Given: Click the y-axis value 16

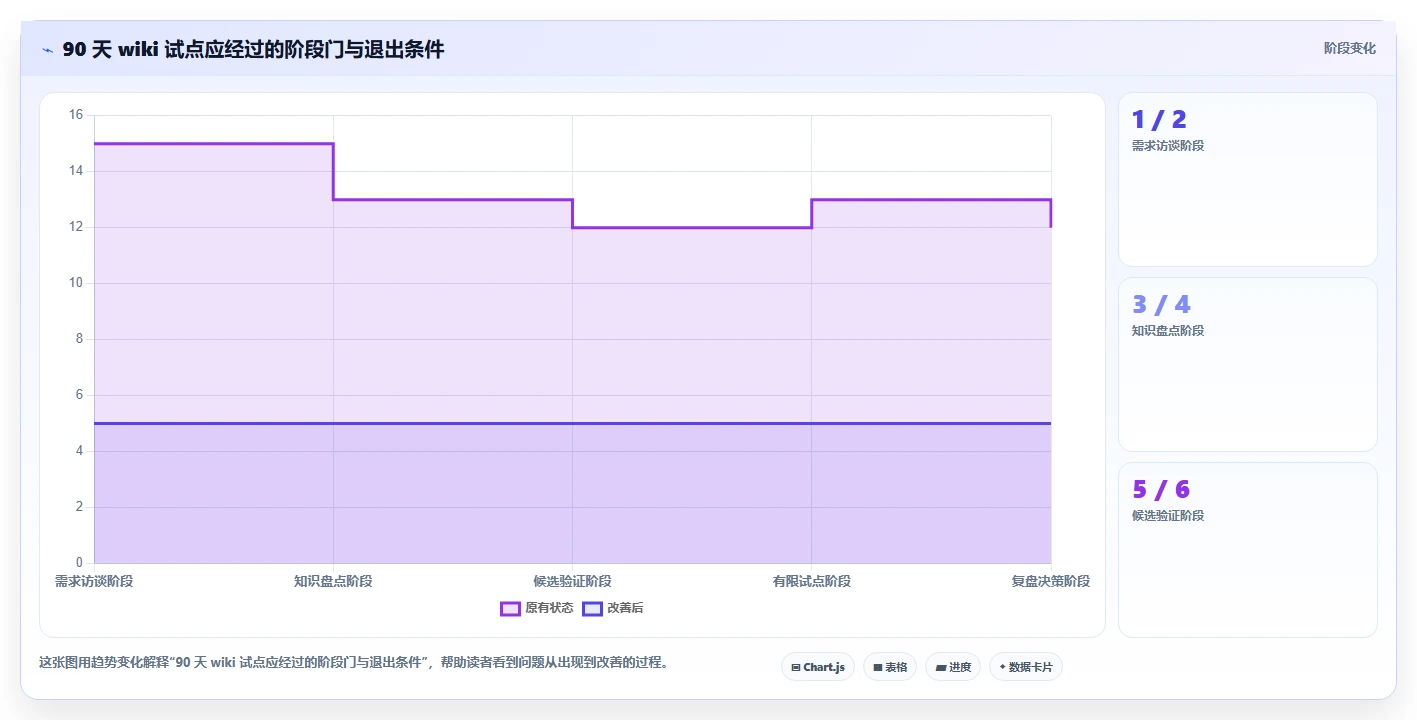Looking at the screenshot, I should (76, 115).
